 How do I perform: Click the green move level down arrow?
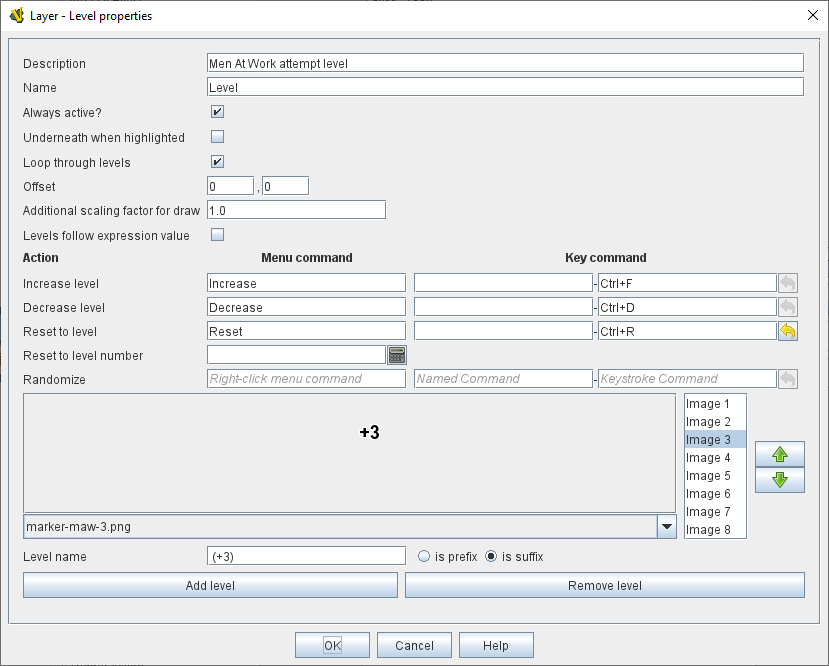[780, 480]
